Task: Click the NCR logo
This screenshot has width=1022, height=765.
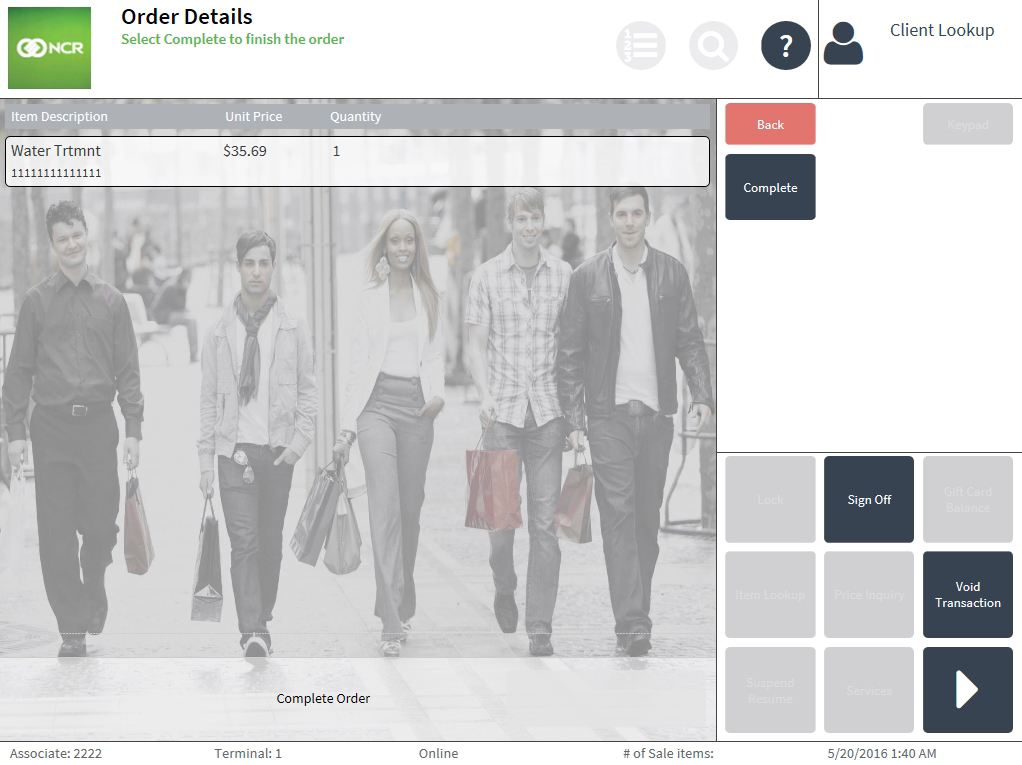Action: click(x=49, y=48)
